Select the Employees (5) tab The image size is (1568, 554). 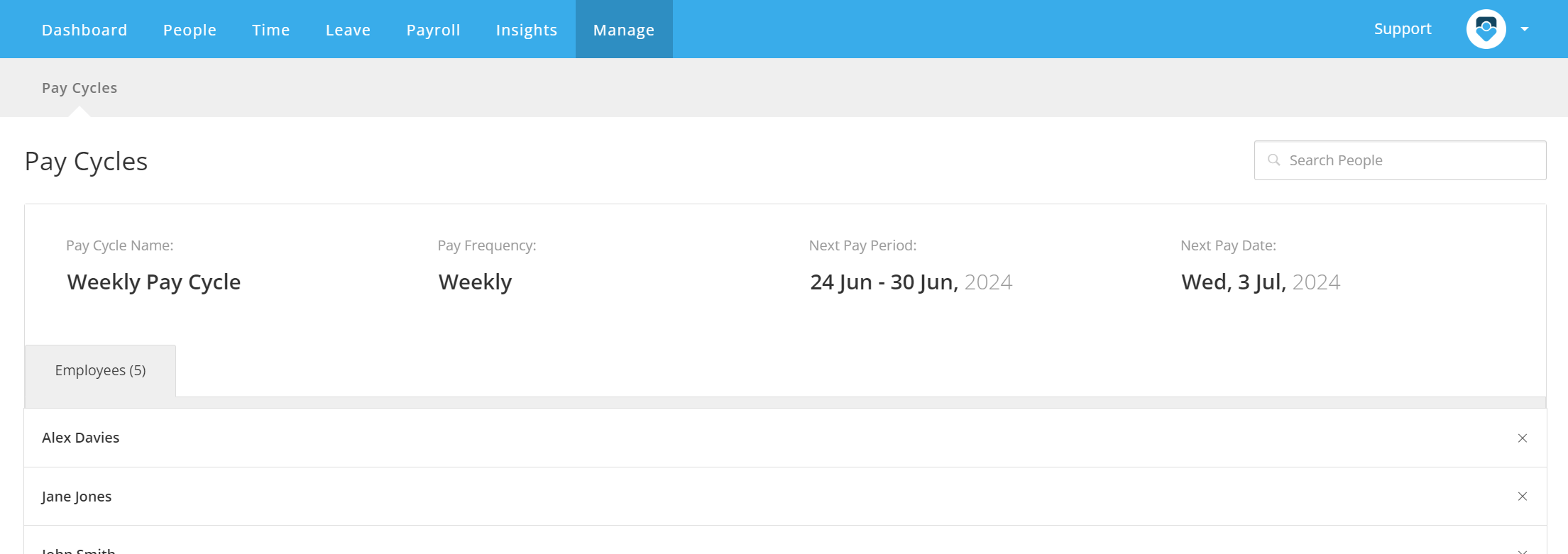tap(100, 371)
